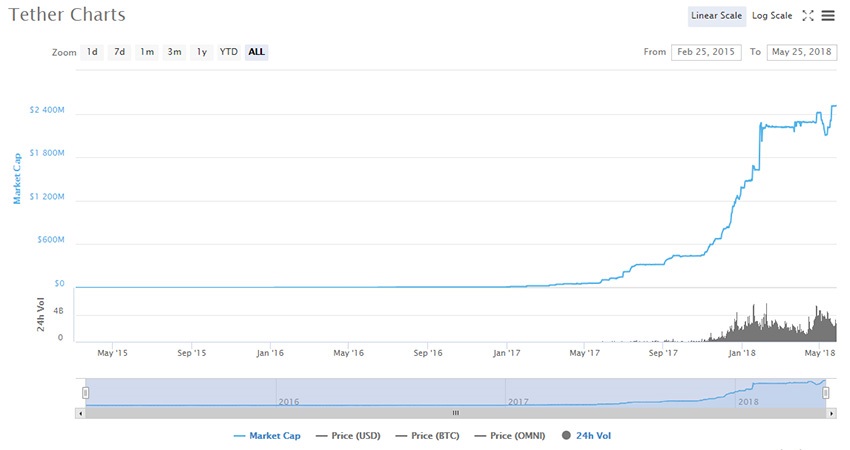Click the 2017 label in navigator

(518, 402)
